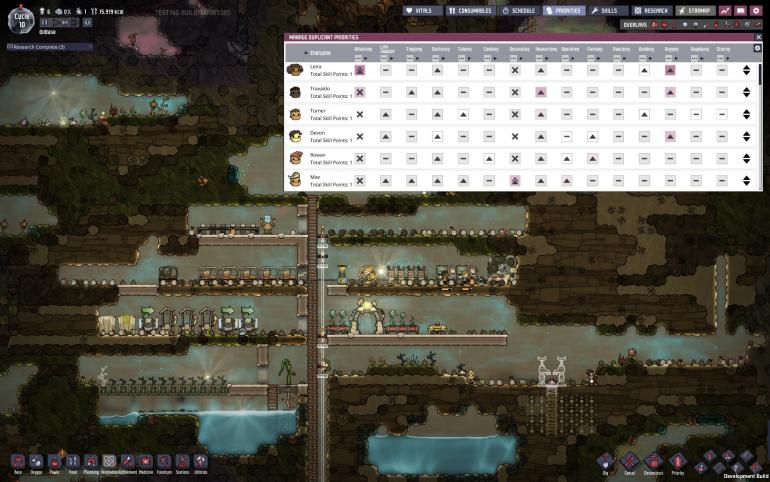This screenshot has height=482, width=770.
Task: Toggle Max's Decorating priority
Action: [x=515, y=181]
